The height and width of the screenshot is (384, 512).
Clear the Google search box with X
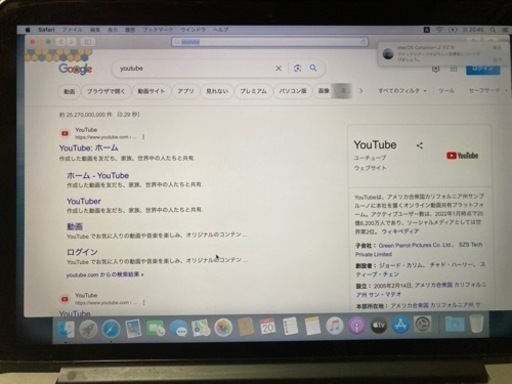[278, 68]
